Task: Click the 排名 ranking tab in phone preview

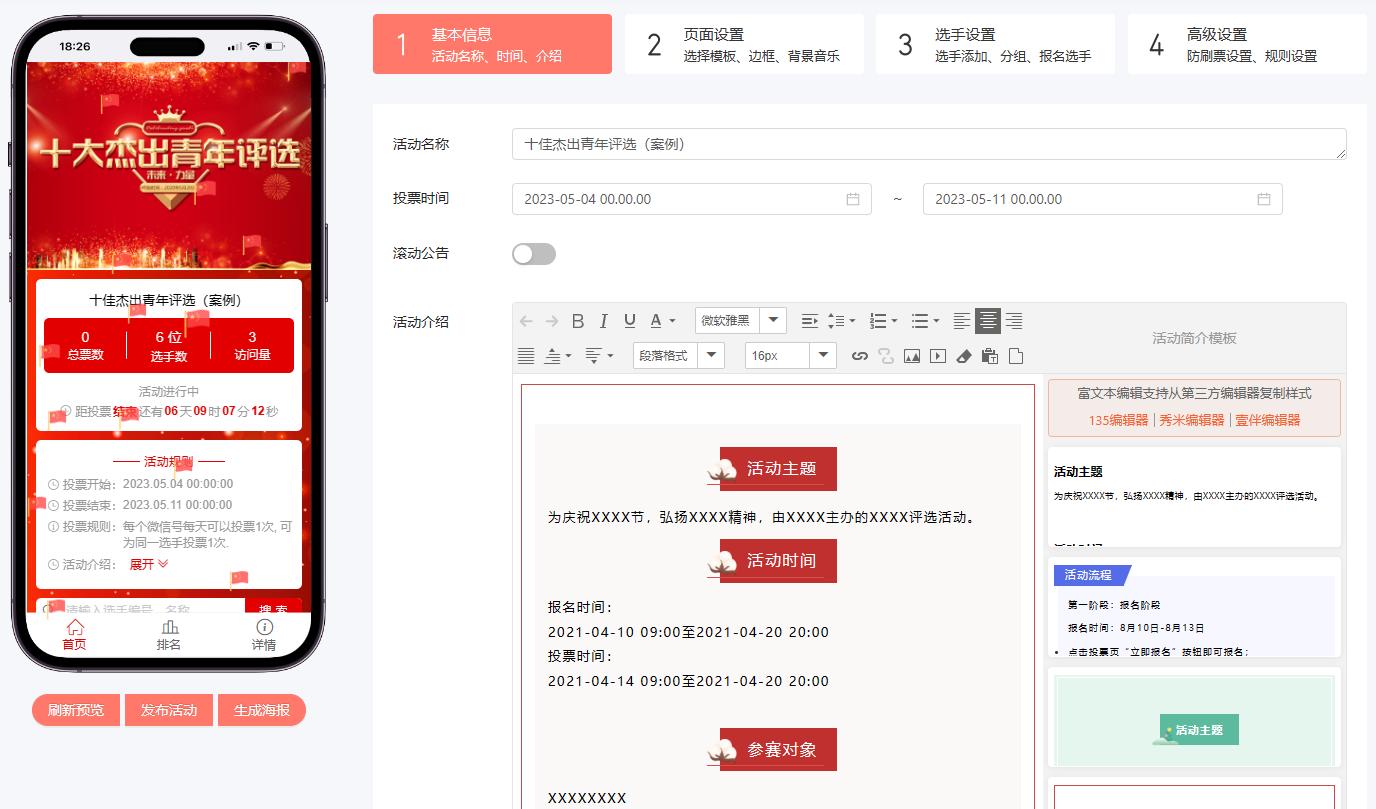Action: click(168, 634)
